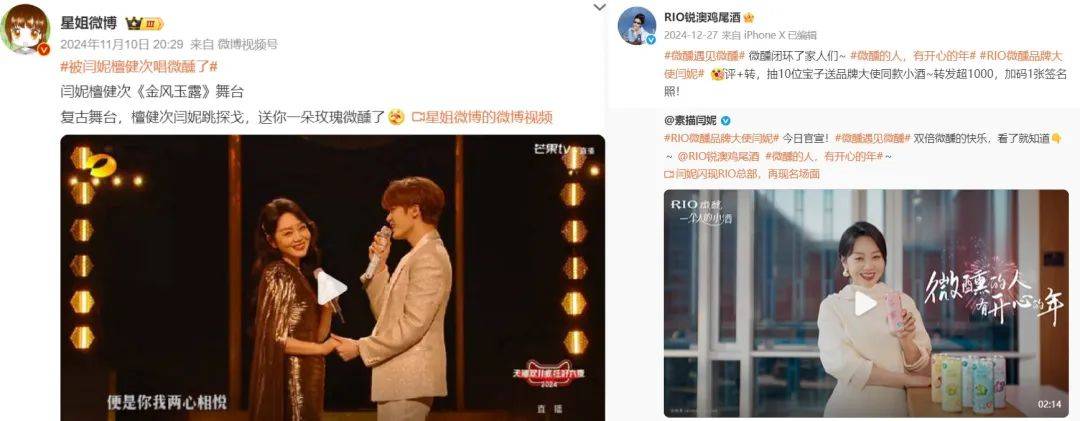Play the RIO微醺 advertisement video

(866, 303)
